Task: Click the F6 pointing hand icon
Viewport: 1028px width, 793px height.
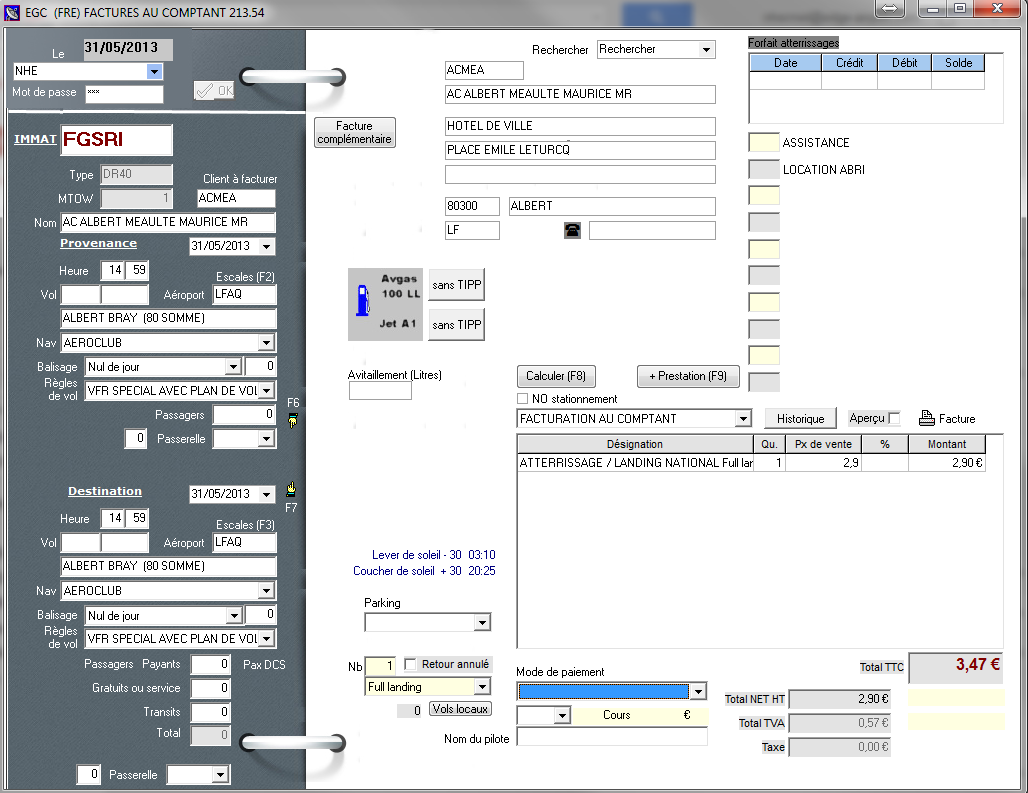Action: point(292,418)
